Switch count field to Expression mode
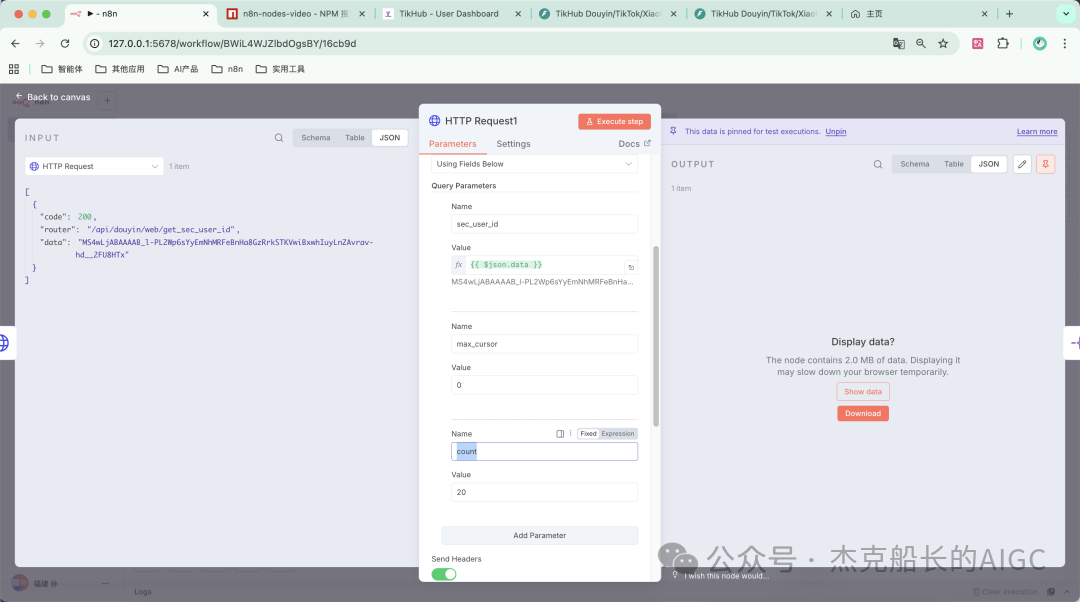The image size is (1080, 602). (618, 434)
